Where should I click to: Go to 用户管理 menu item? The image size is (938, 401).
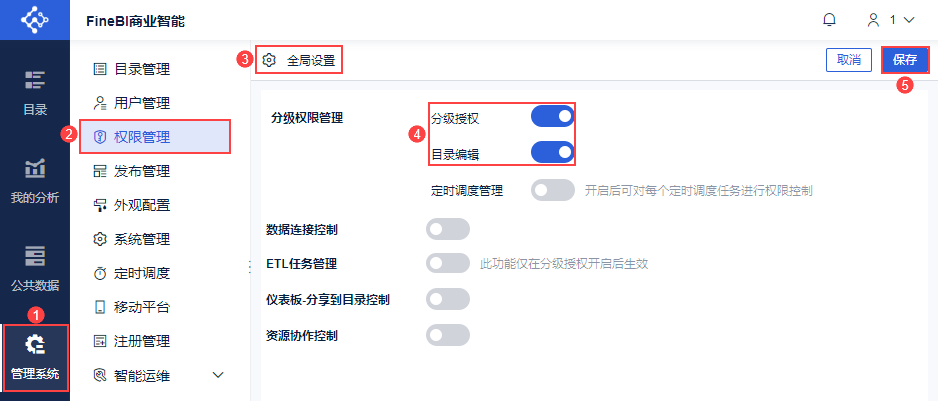tap(141, 103)
